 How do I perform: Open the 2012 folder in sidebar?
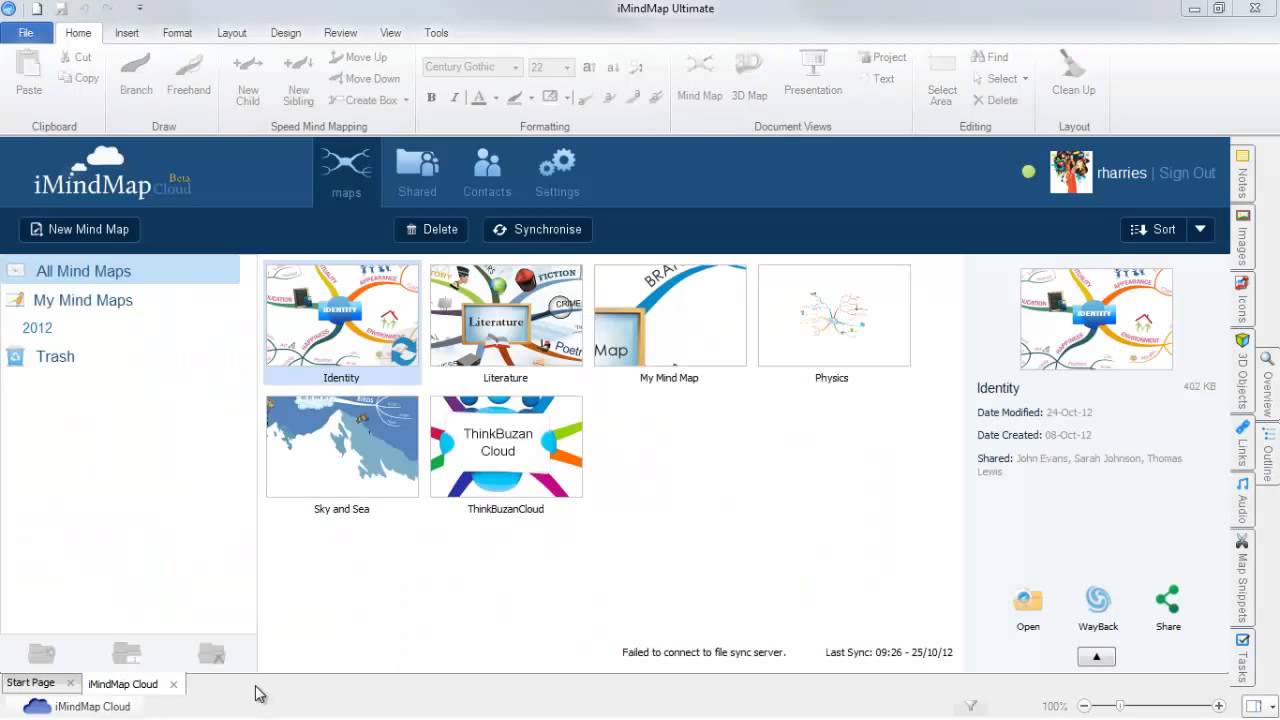37,328
